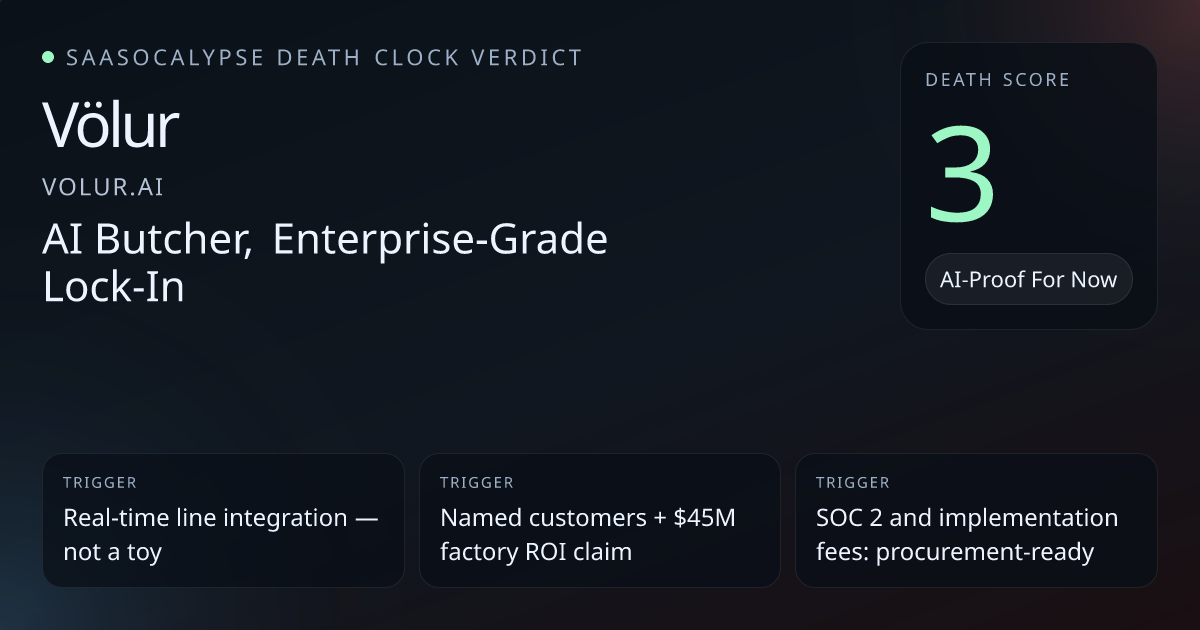Click TRIGGER label above 'Real-time line integration'
The height and width of the screenshot is (630, 1200).
(100, 483)
